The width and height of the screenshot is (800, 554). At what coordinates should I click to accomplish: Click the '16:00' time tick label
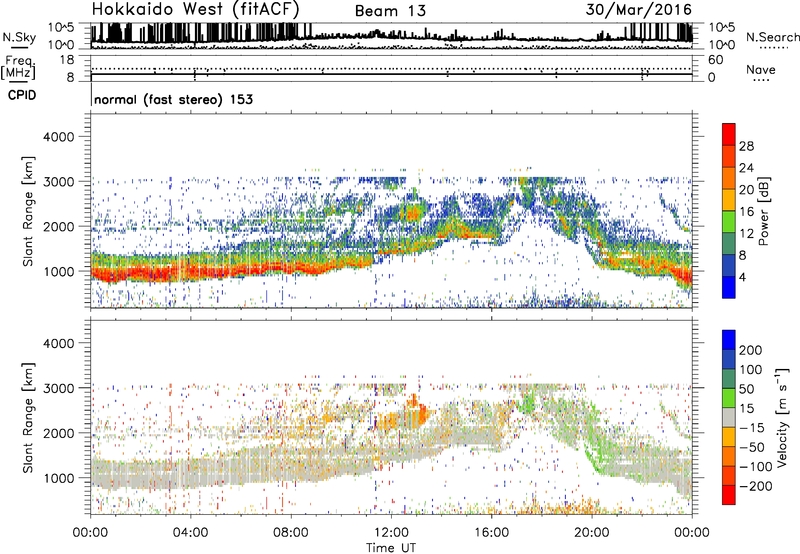pos(491,533)
